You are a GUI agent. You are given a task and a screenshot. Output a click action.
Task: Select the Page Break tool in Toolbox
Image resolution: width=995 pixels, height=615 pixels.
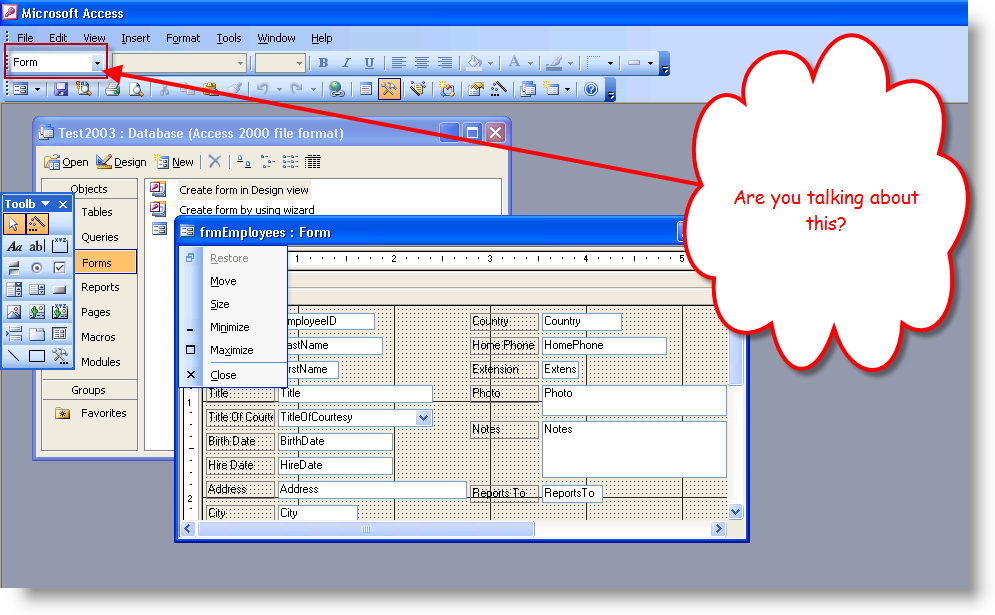click(x=14, y=334)
